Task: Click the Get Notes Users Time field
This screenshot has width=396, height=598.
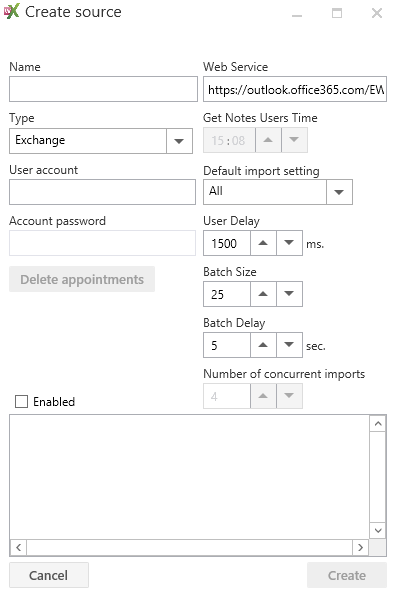Action: [x=229, y=140]
